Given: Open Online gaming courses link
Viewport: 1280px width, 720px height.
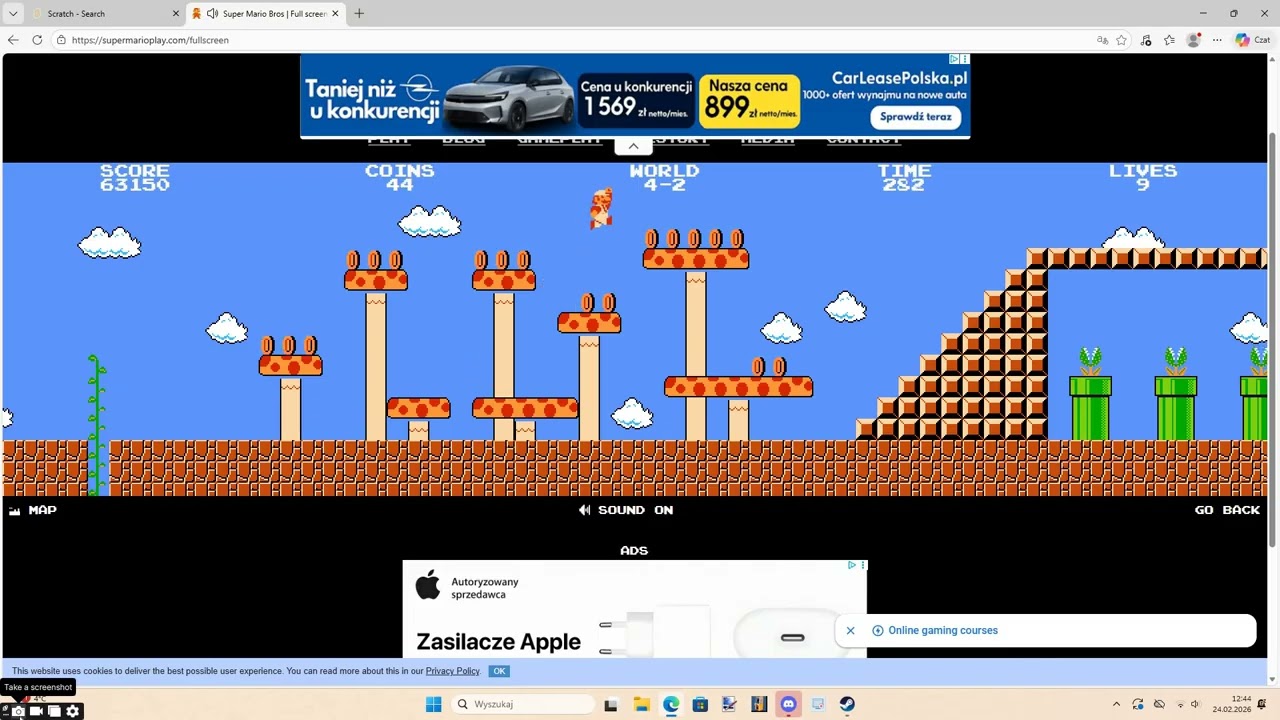Looking at the screenshot, I should pyautogui.click(x=943, y=630).
